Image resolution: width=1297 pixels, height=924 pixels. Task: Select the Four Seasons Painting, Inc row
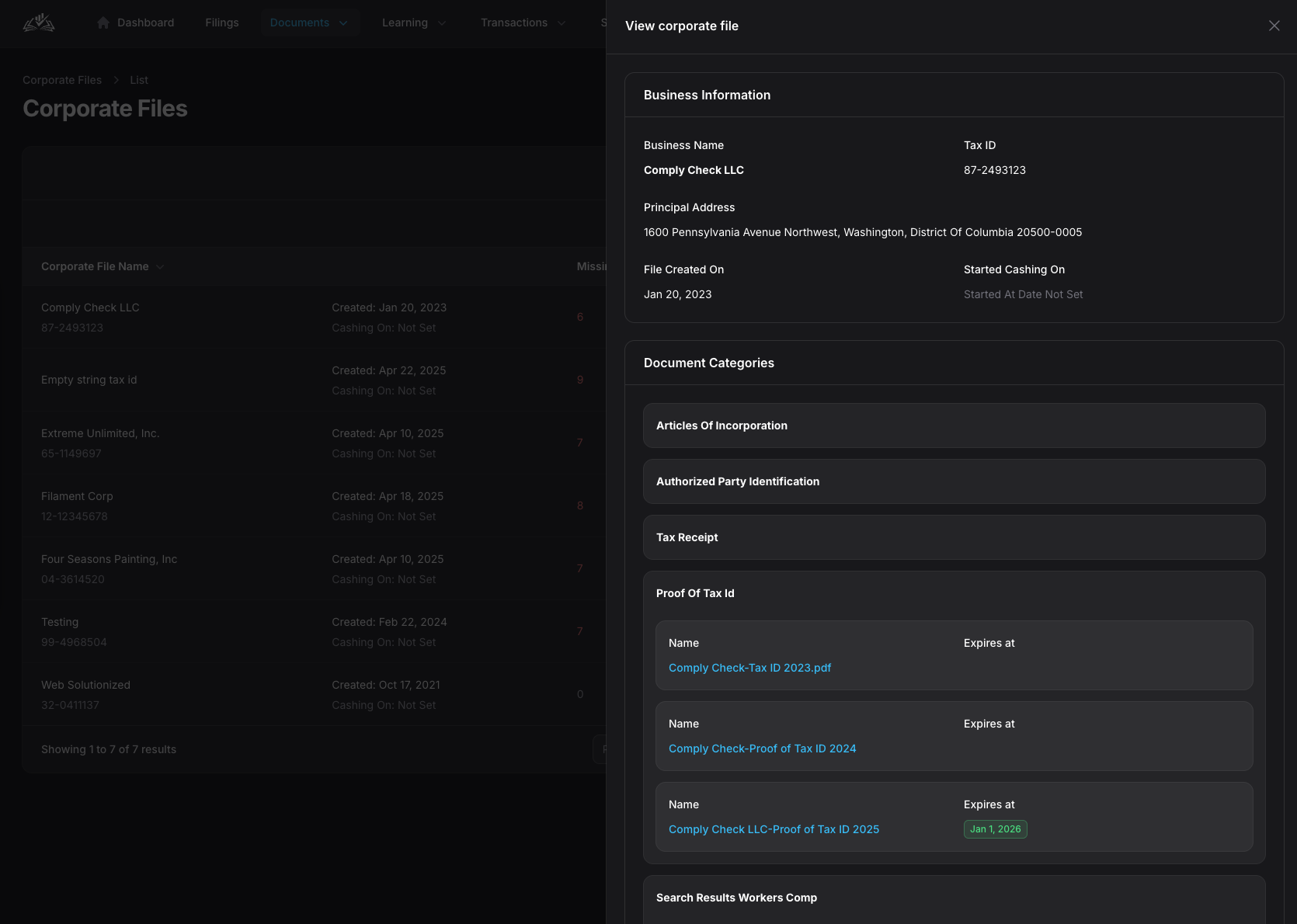314,568
